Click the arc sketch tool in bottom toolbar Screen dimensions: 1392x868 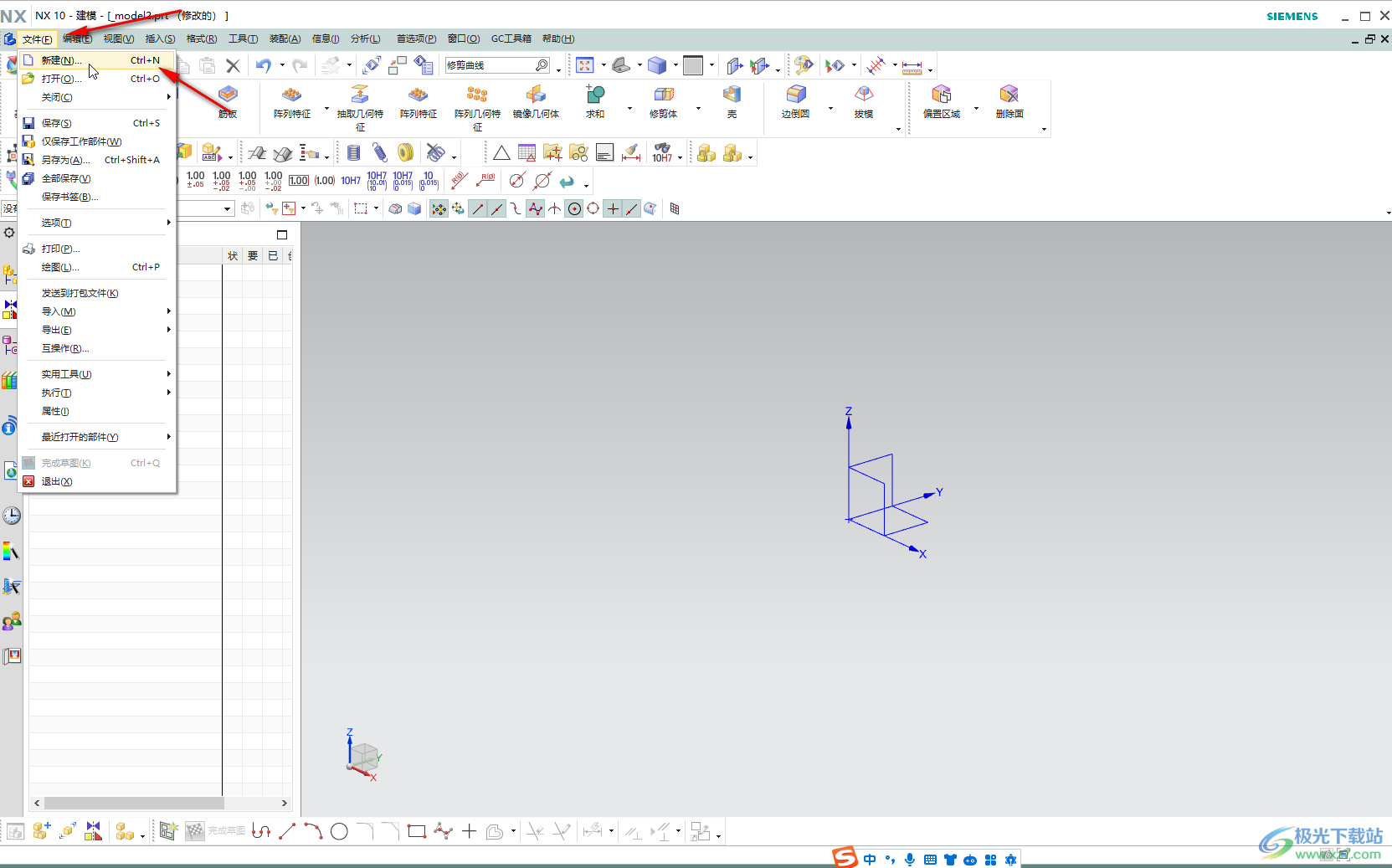point(313,831)
